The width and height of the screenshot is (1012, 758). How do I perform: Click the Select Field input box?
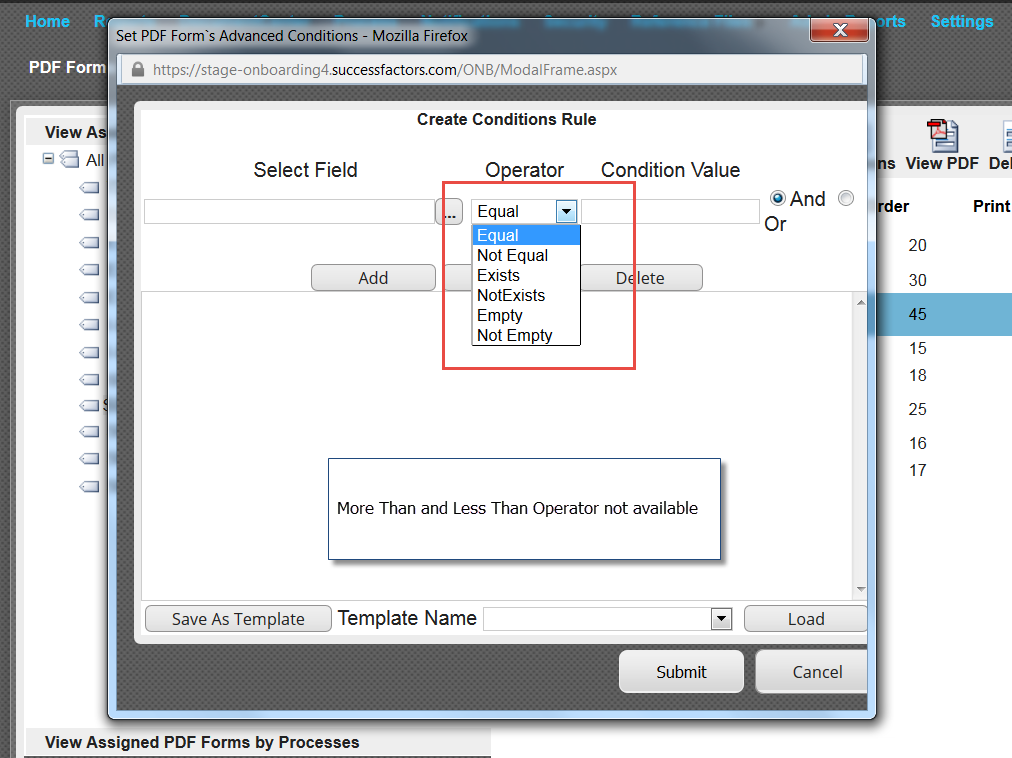point(289,212)
